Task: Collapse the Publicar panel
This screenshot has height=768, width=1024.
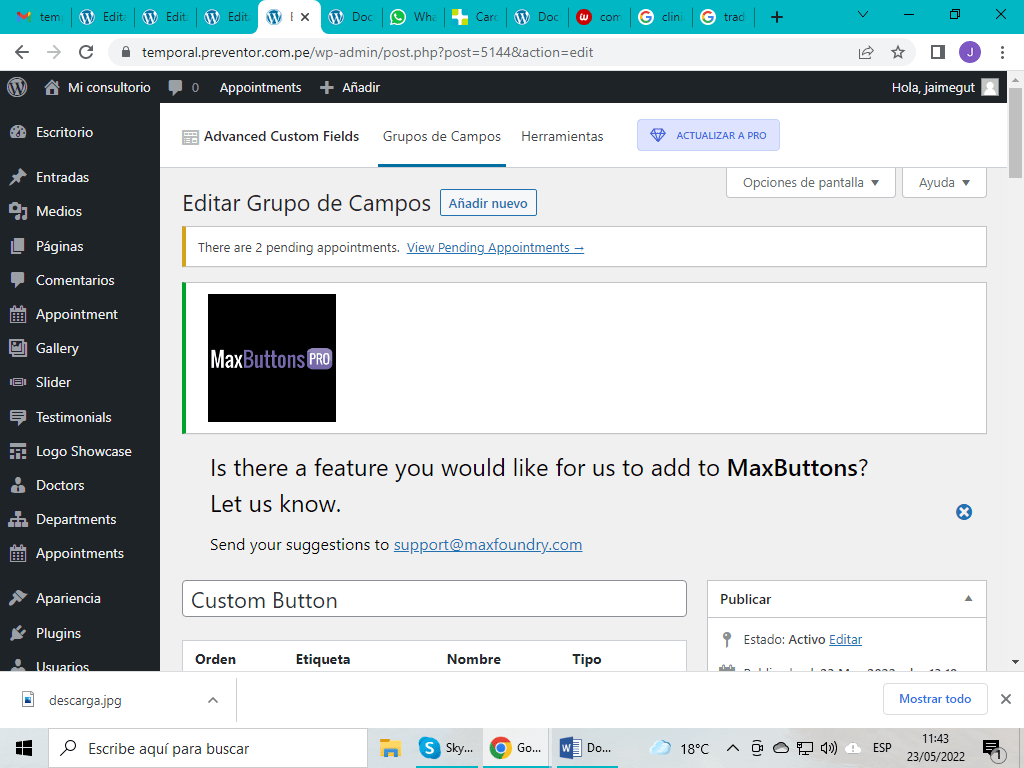Action: point(968,599)
